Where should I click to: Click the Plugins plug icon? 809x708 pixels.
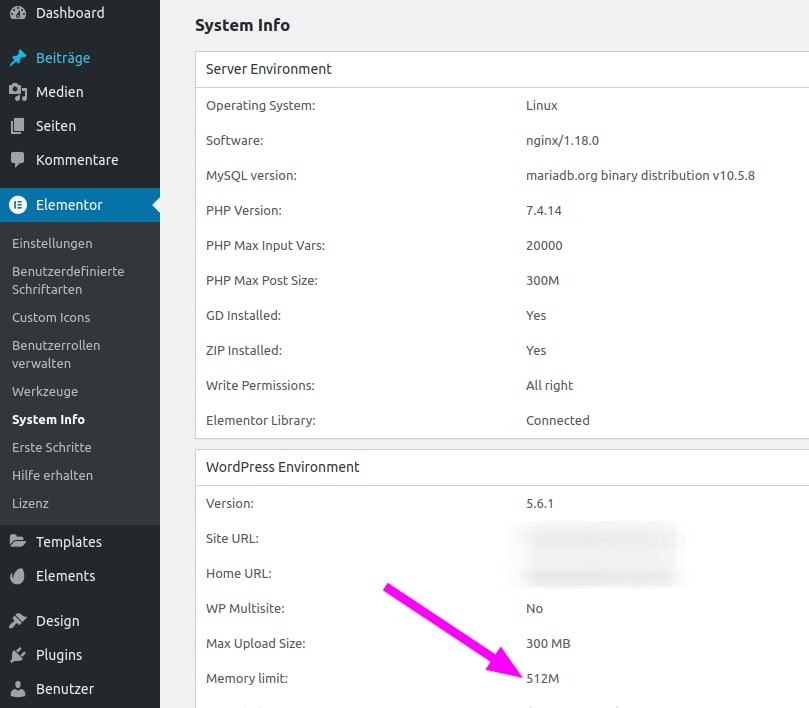[18, 655]
